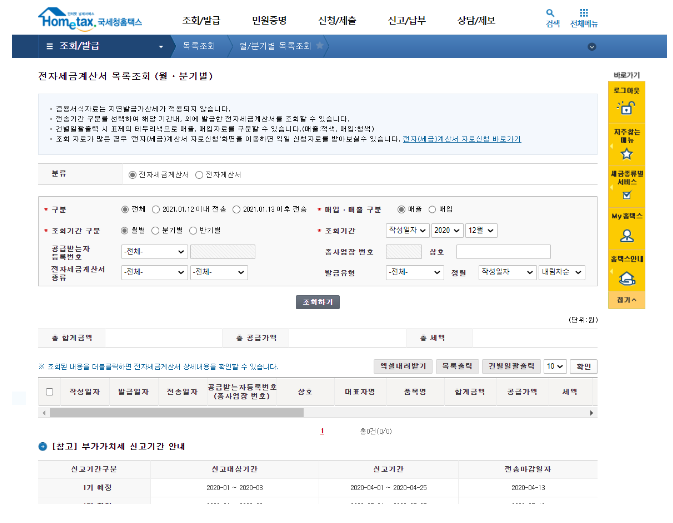Select the 전체 radio under 구분

(124, 209)
